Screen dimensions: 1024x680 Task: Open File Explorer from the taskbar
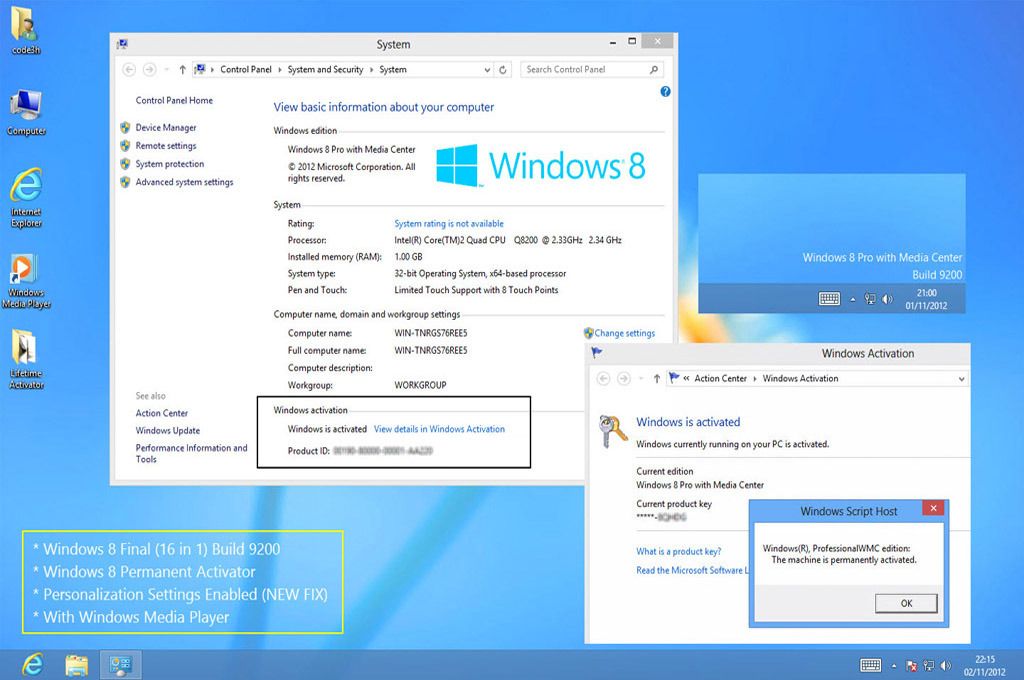pyautogui.click(x=76, y=665)
